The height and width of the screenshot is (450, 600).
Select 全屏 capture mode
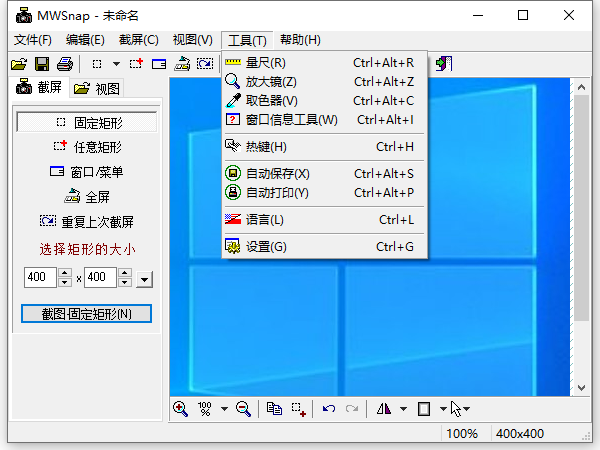click(87, 197)
